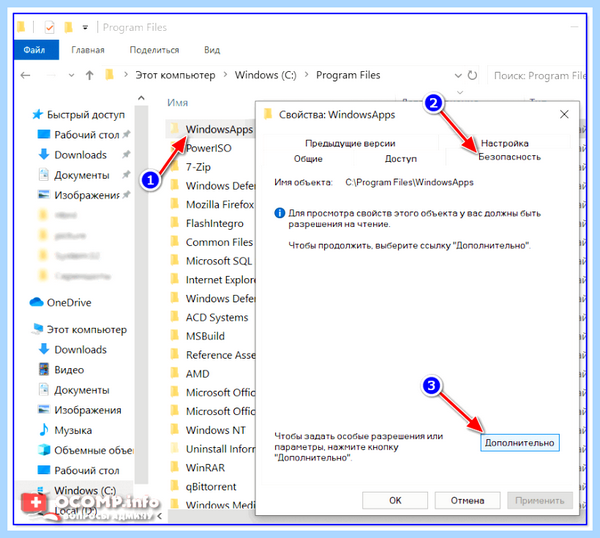Switch to Общие tab in properties
Screen dimensions: 600x538
(308, 158)
